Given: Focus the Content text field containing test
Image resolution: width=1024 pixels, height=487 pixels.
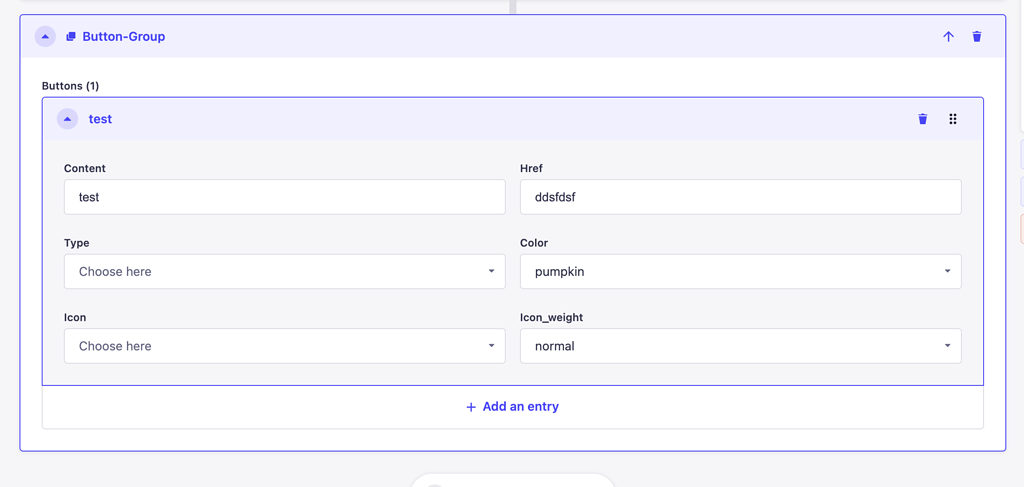Looking at the screenshot, I should 285,196.
